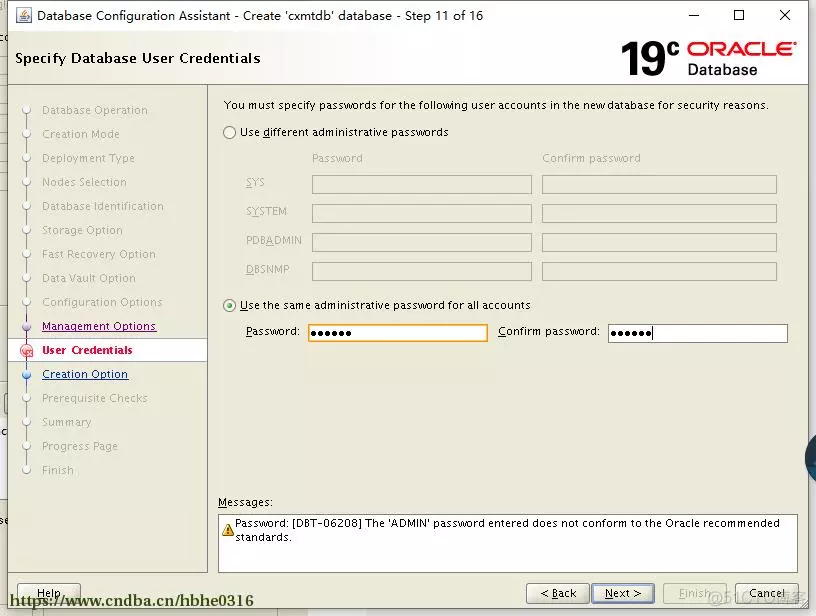Click the Cancel button
Screen dimensions: 816x616
(x=767, y=593)
